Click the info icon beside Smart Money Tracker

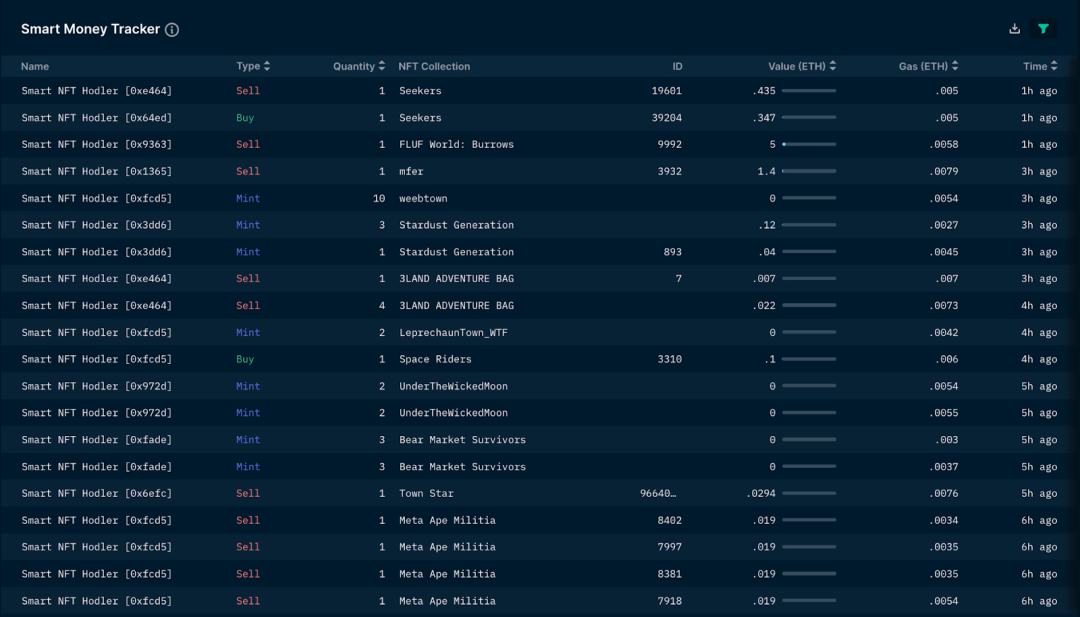tap(172, 30)
